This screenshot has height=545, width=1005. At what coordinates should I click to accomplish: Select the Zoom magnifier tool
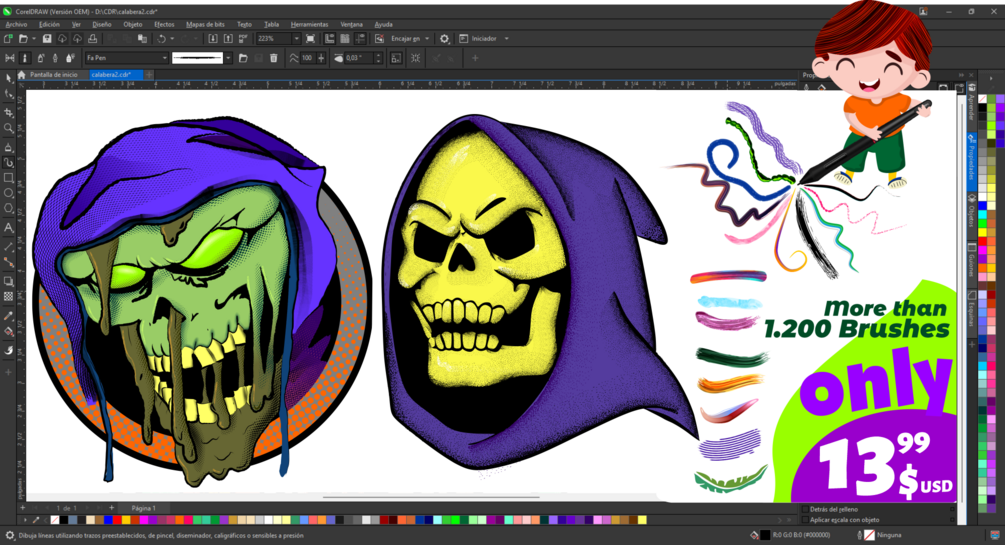[8, 128]
